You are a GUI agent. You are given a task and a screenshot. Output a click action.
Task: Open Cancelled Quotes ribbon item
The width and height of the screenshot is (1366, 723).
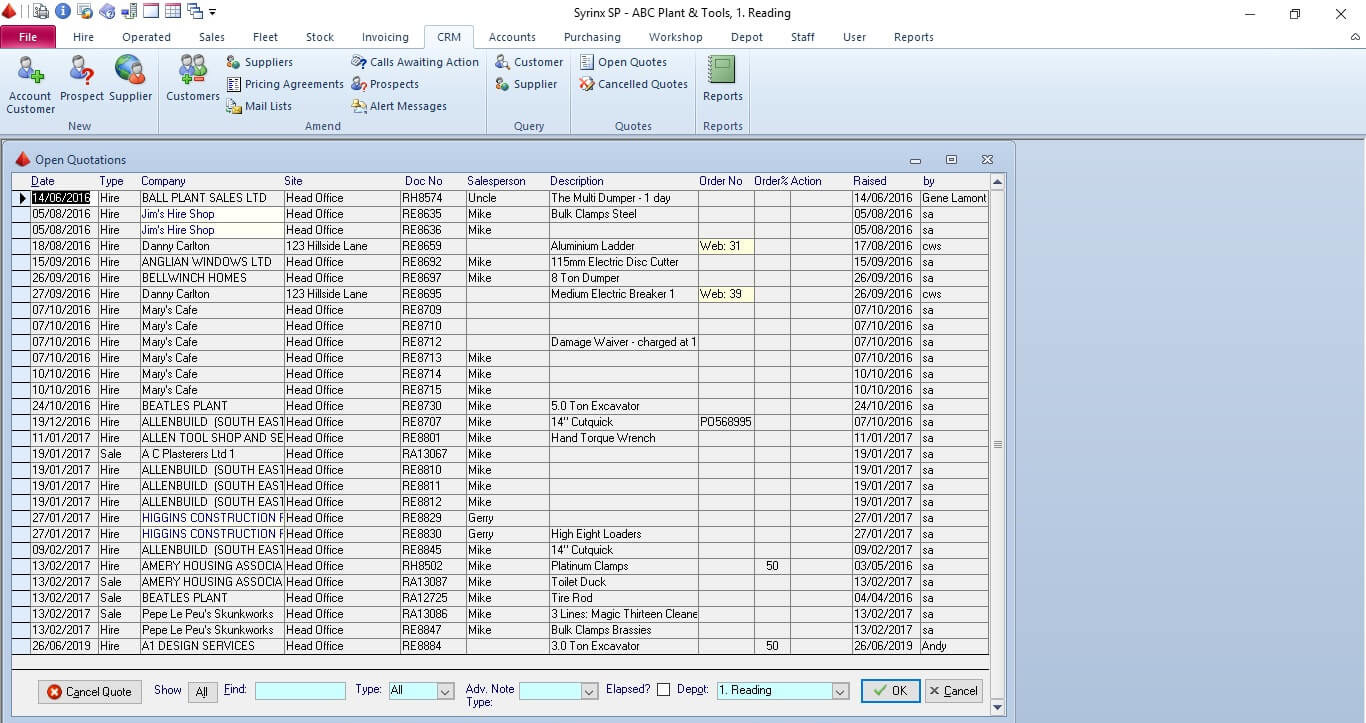[633, 84]
